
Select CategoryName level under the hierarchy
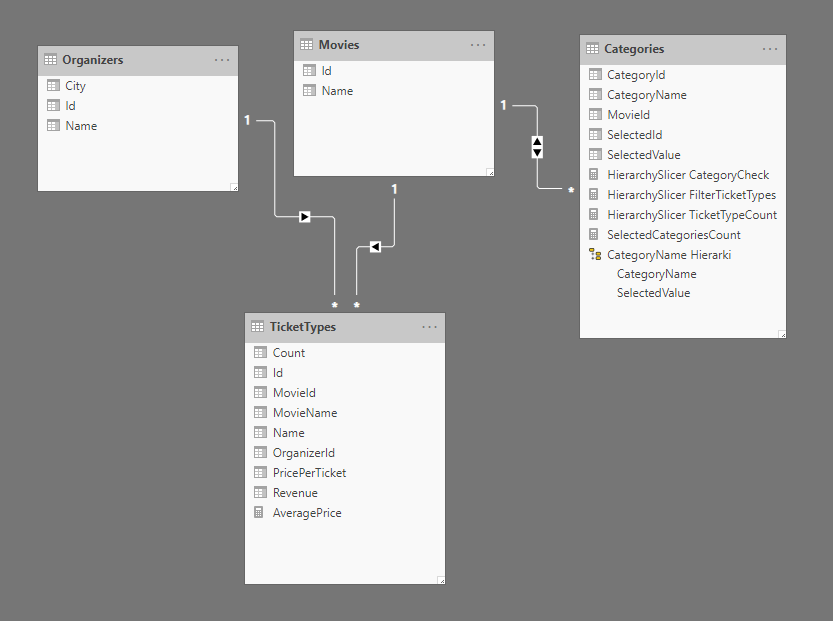click(657, 274)
